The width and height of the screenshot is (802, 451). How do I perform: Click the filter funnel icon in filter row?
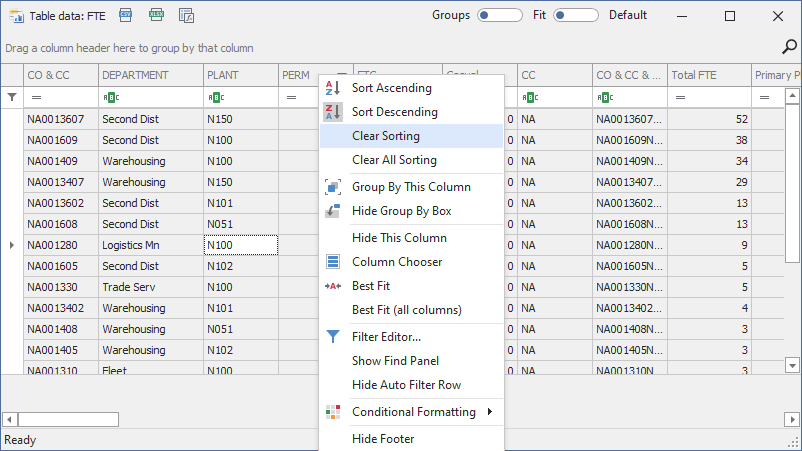coord(12,97)
